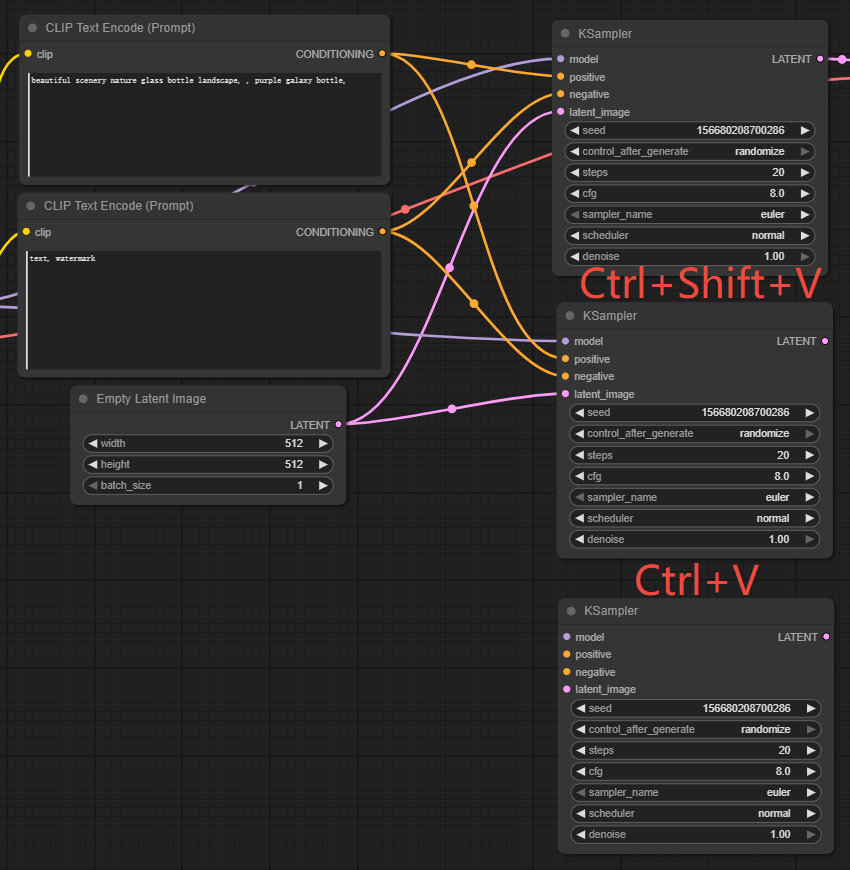Click the clip input port on the 'text, watermark' node
850x870 pixels.
pyautogui.click(x=27, y=232)
